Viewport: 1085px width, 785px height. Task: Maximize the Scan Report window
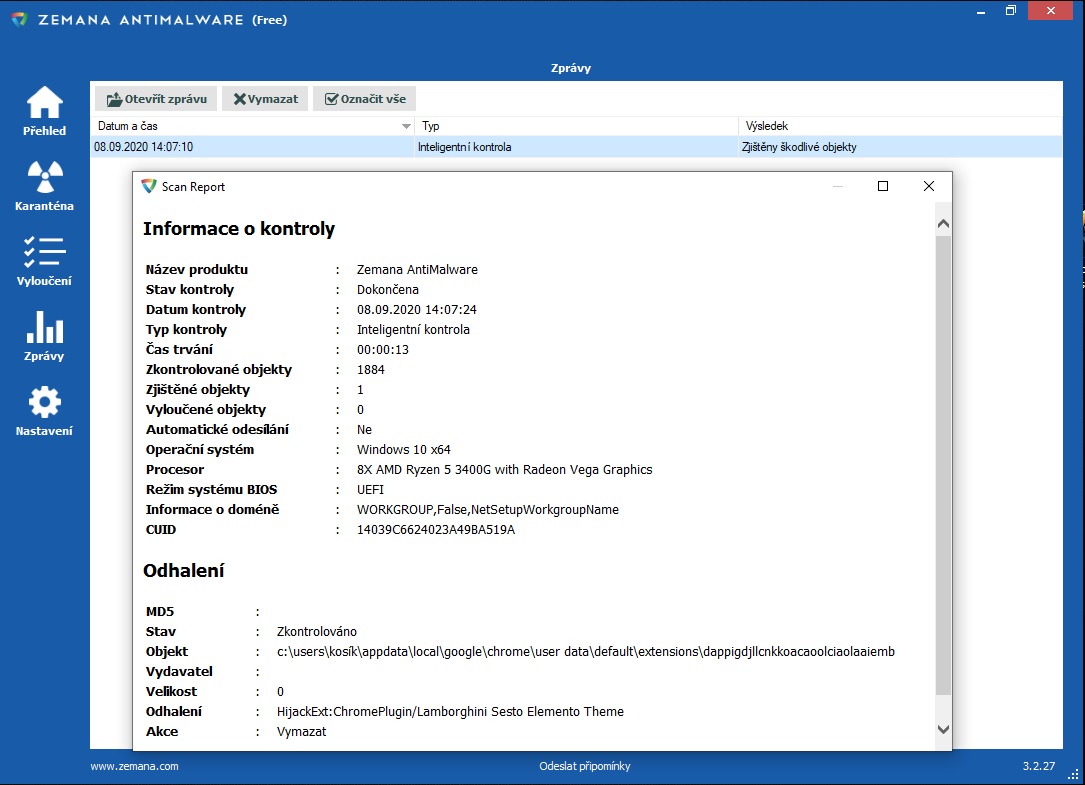(883, 186)
